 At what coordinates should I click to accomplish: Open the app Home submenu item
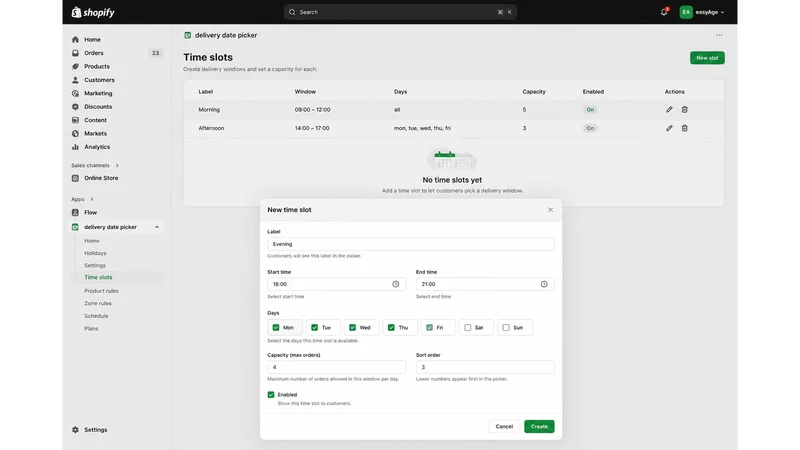click(92, 241)
